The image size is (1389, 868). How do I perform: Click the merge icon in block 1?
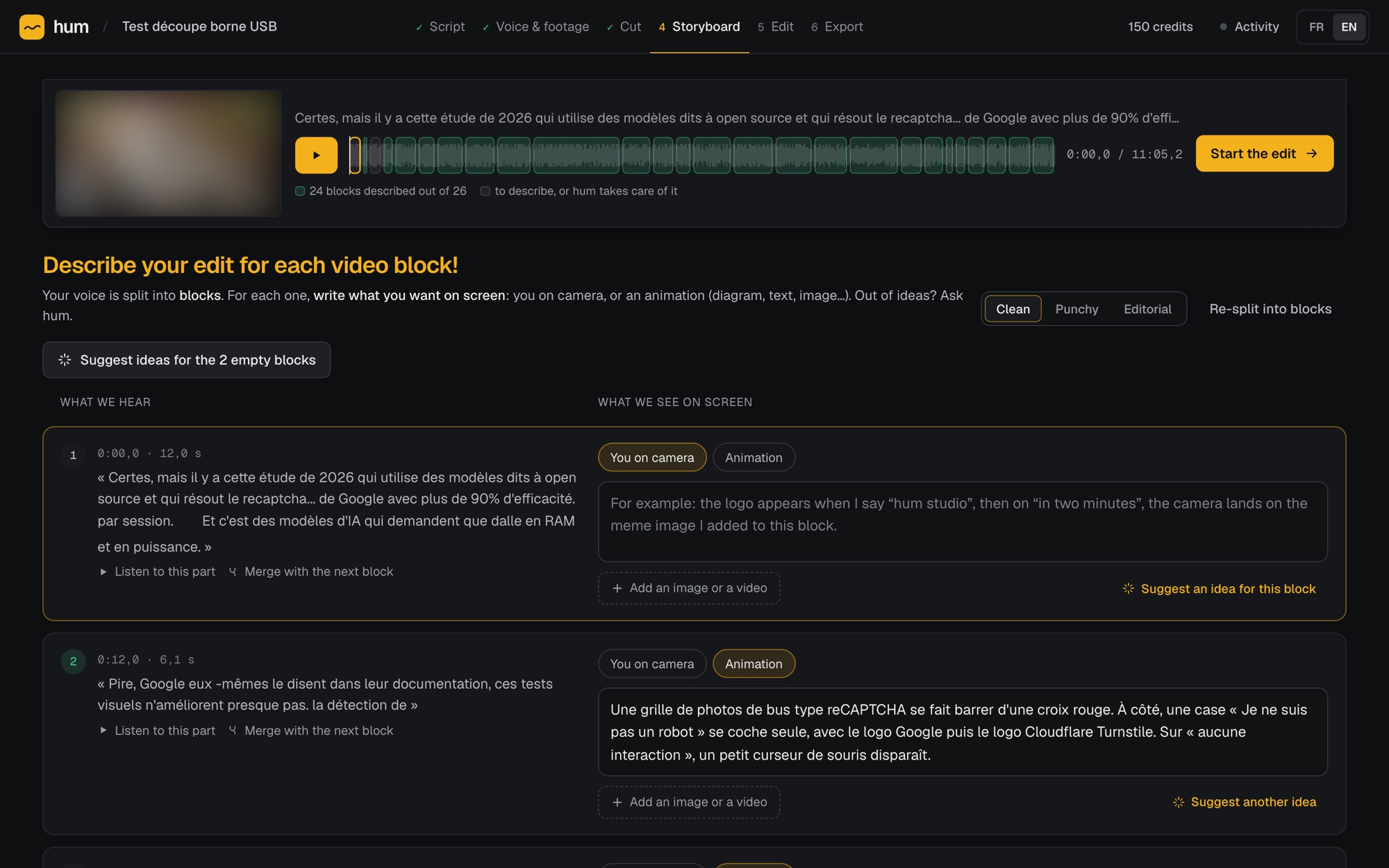(233, 571)
